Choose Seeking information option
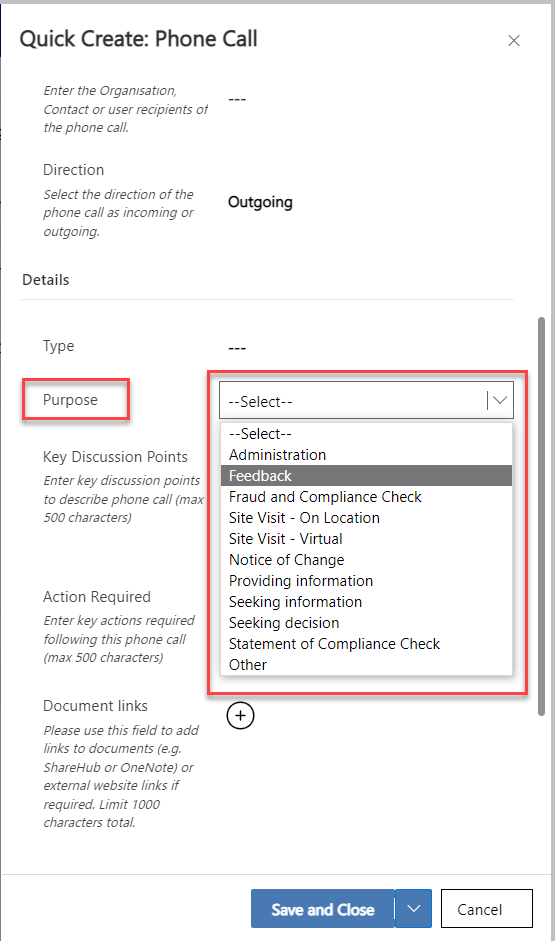The image size is (555, 941). coord(366,602)
